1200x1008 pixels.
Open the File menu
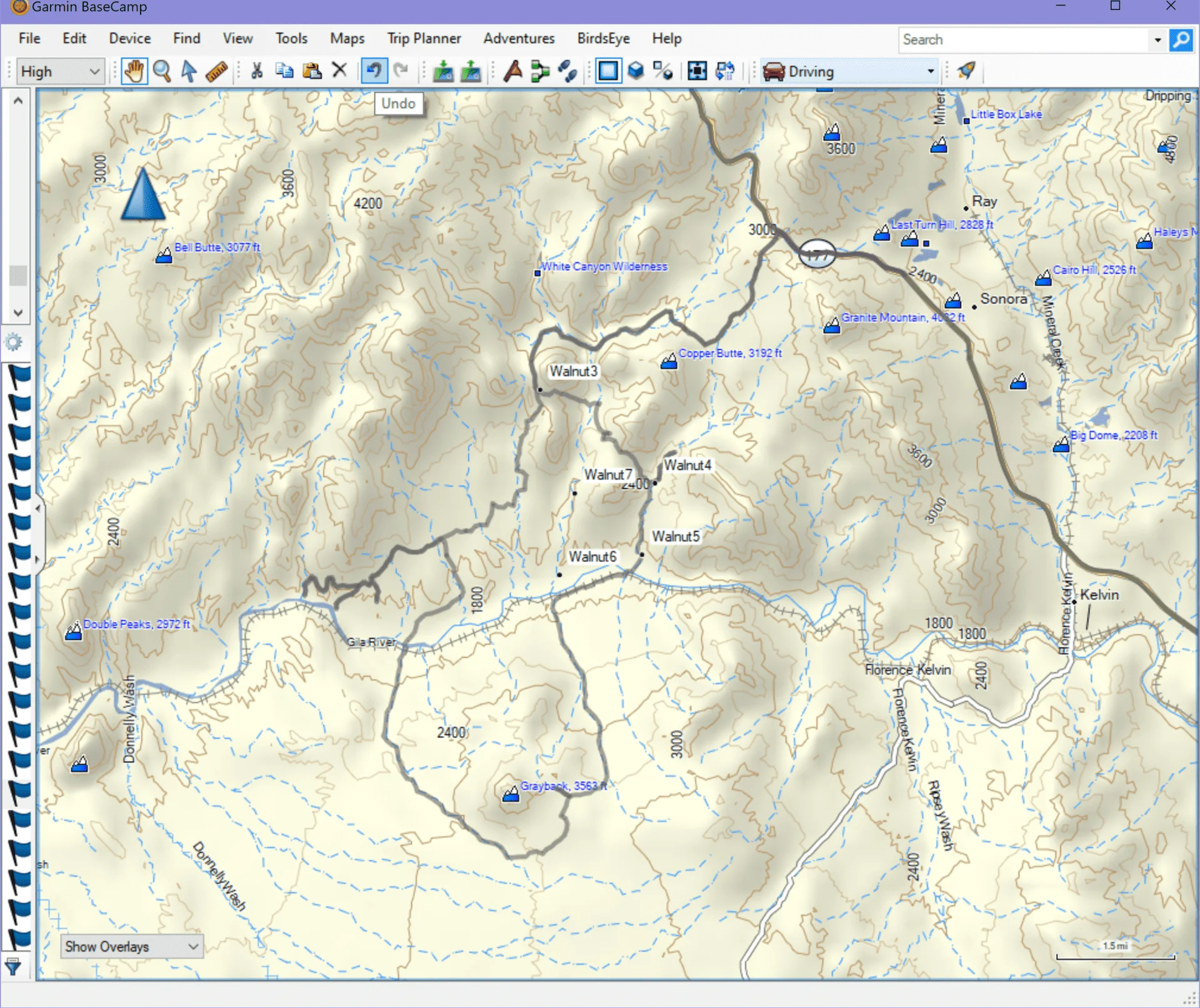click(x=29, y=38)
